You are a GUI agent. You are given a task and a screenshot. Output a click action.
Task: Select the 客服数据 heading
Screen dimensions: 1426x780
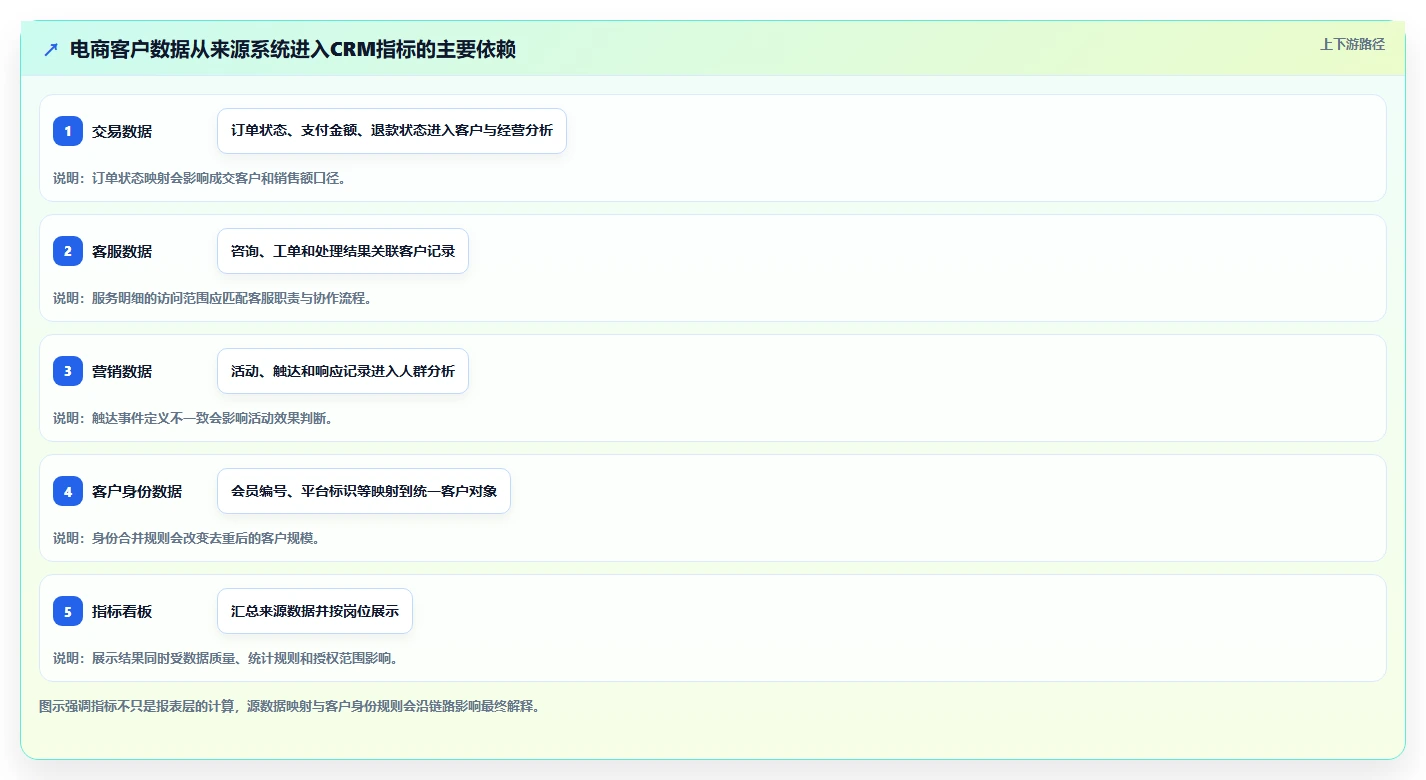pyautogui.click(x=122, y=251)
